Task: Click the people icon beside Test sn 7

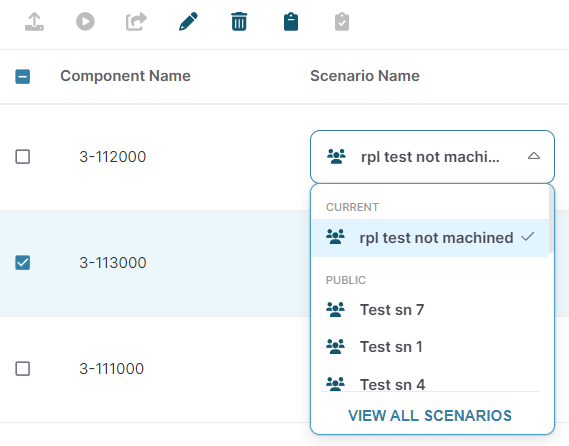Action: click(x=335, y=310)
